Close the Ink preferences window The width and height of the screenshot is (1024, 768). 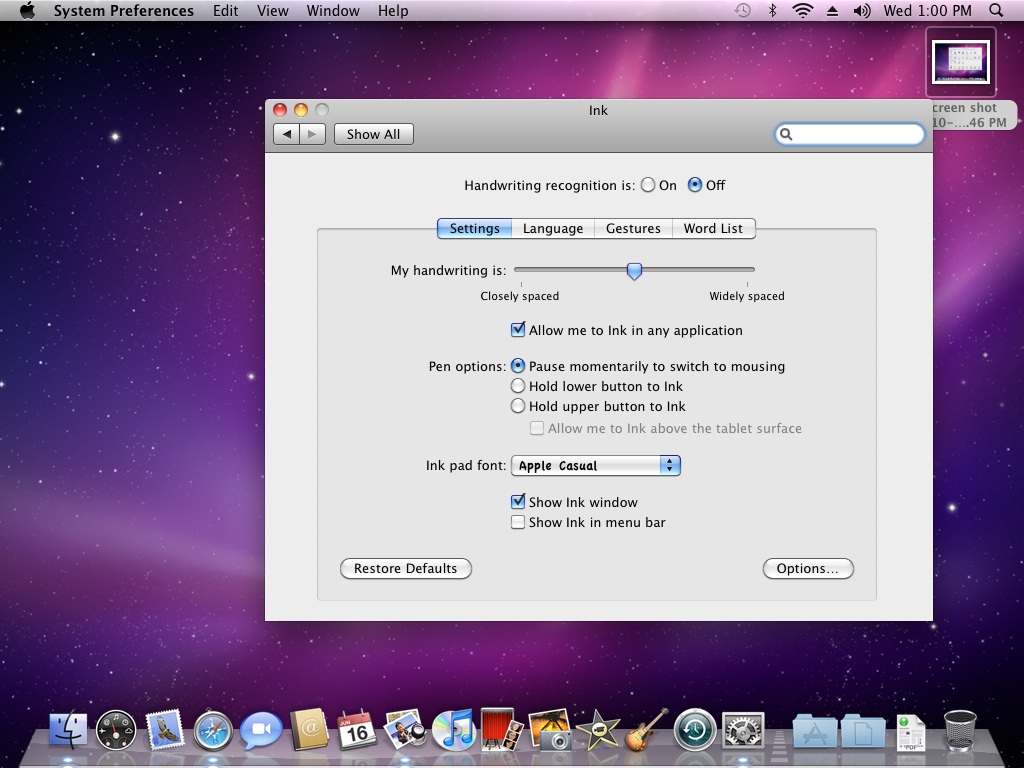pyautogui.click(x=280, y=110)
